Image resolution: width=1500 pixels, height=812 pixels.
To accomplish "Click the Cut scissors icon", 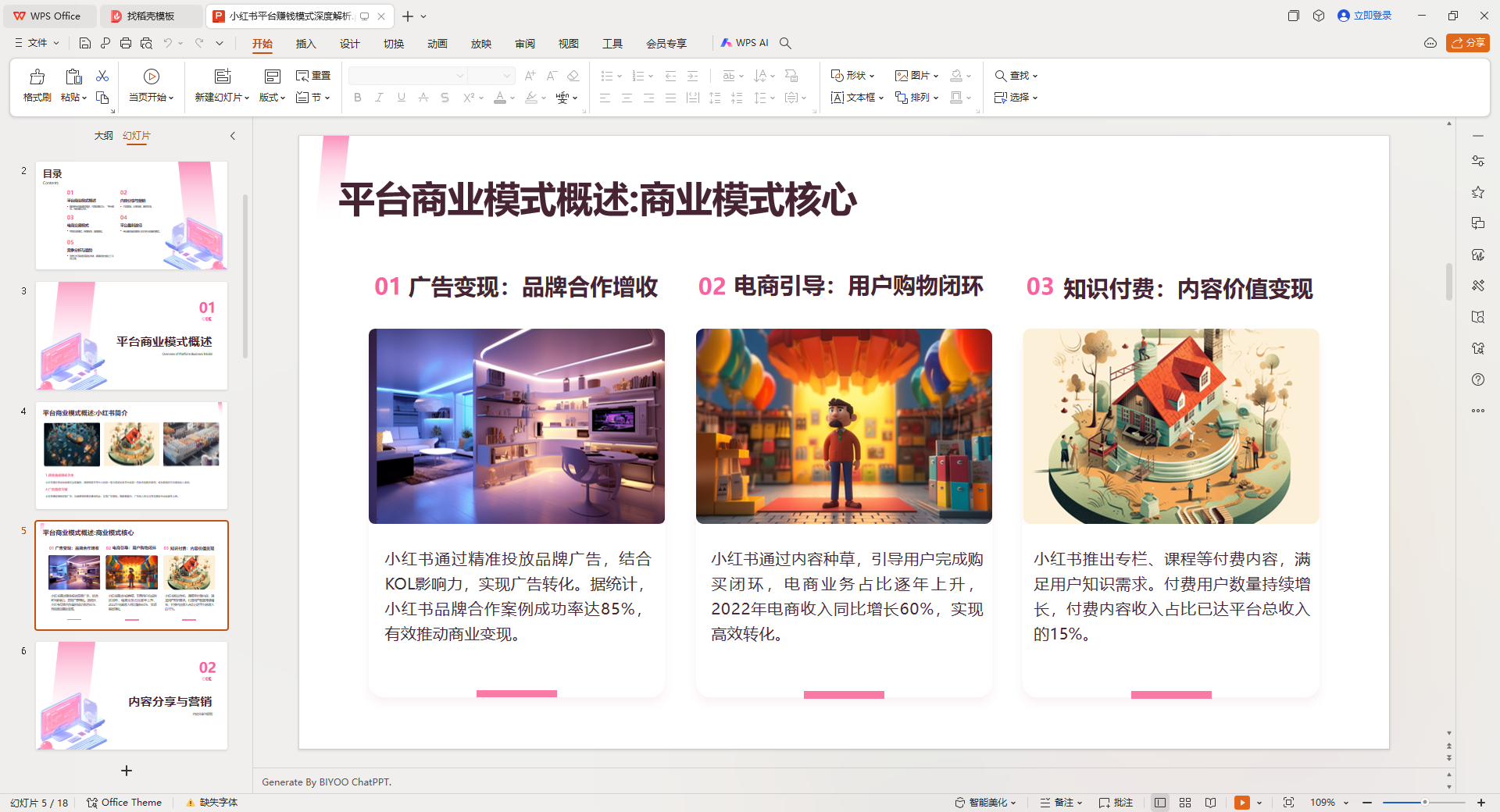I will [x=102, y=76].
